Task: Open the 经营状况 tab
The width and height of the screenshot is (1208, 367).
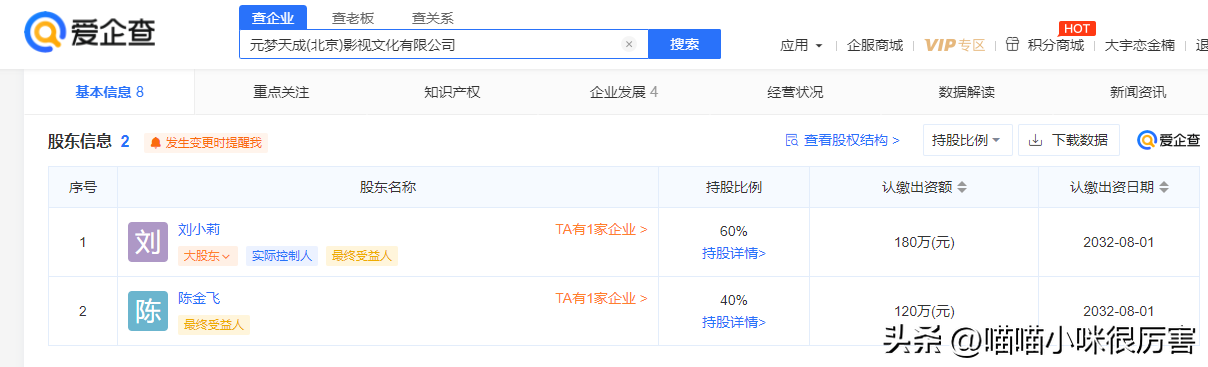Action: click(795, 92)
